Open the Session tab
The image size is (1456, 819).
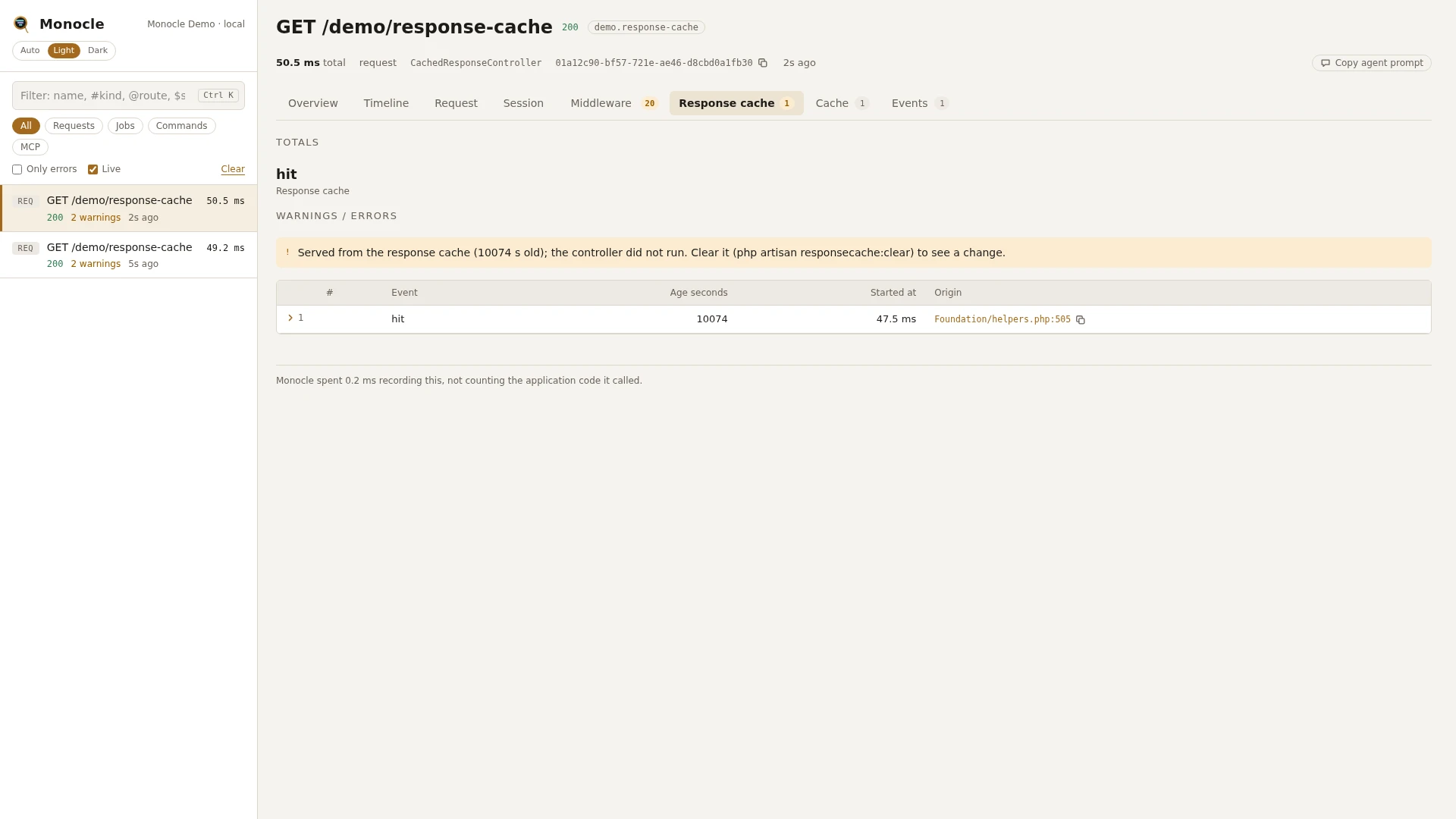(x=523, y=103)
